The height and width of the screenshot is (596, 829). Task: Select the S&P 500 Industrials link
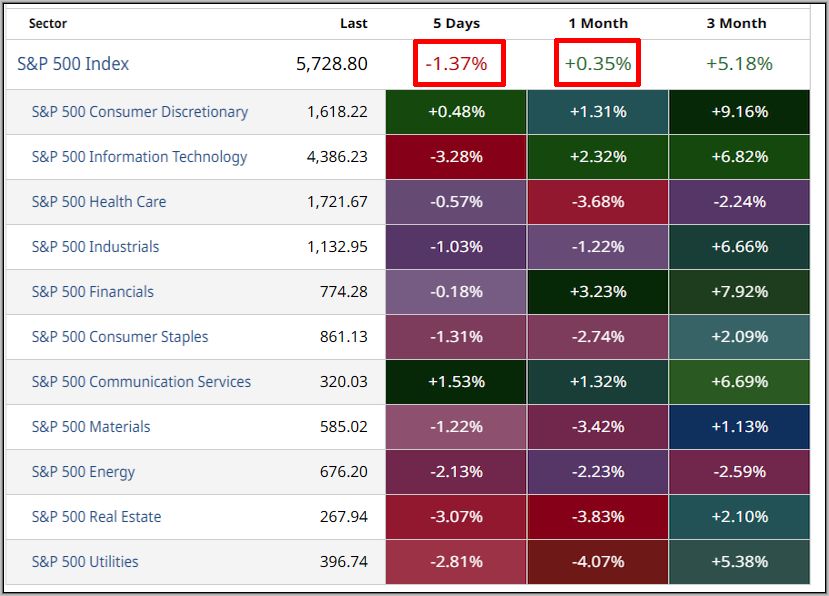point(95,247)
